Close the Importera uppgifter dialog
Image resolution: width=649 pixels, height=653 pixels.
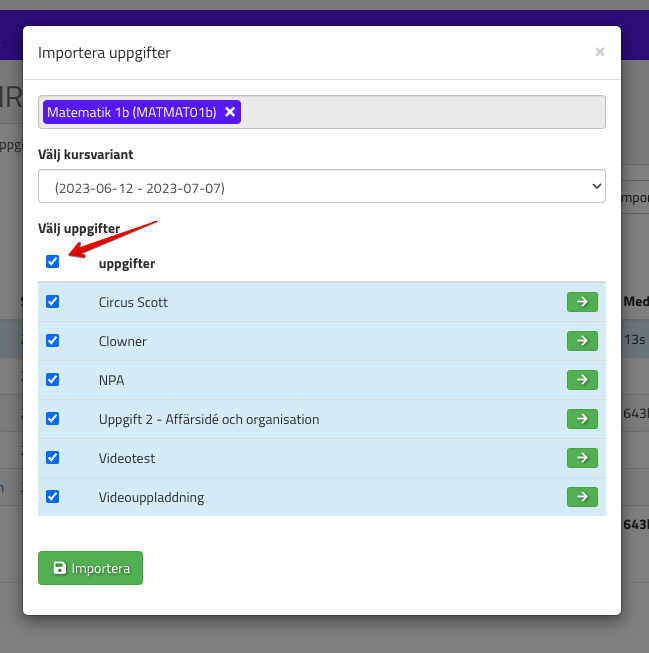point(600,52)
